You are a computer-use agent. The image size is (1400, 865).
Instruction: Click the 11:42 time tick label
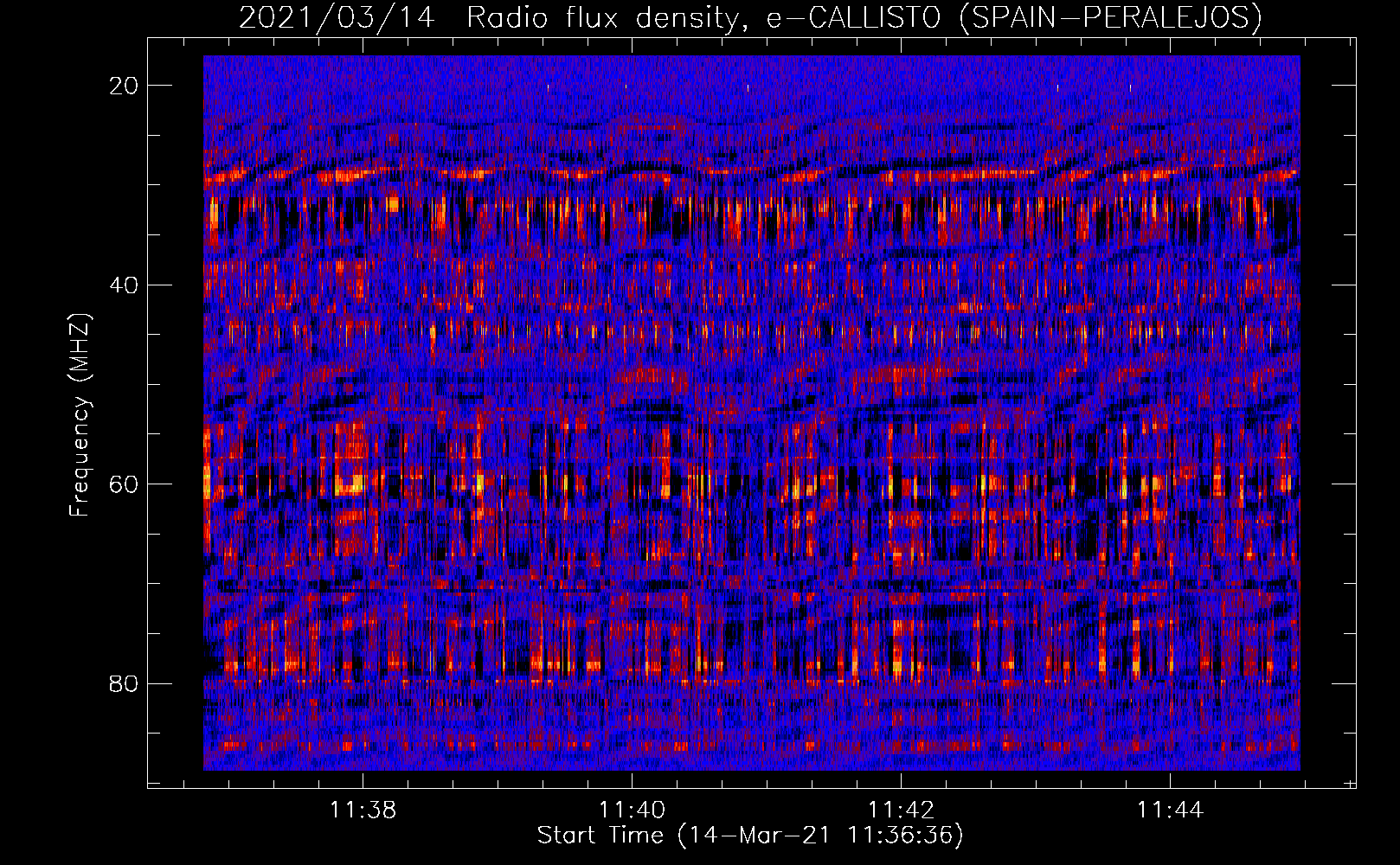[902, 810]
